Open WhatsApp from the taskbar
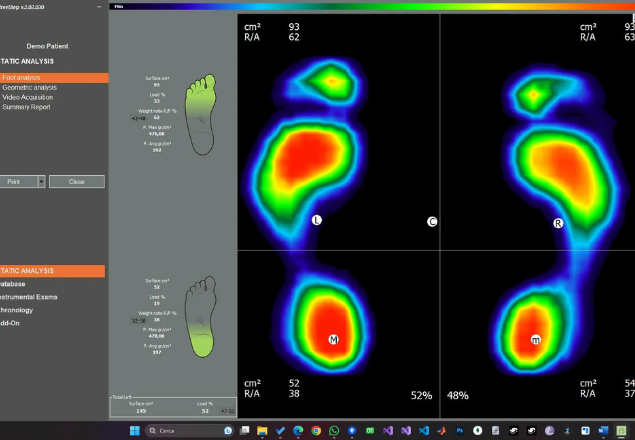The image size is (635, 440). (x=334, y=431)
